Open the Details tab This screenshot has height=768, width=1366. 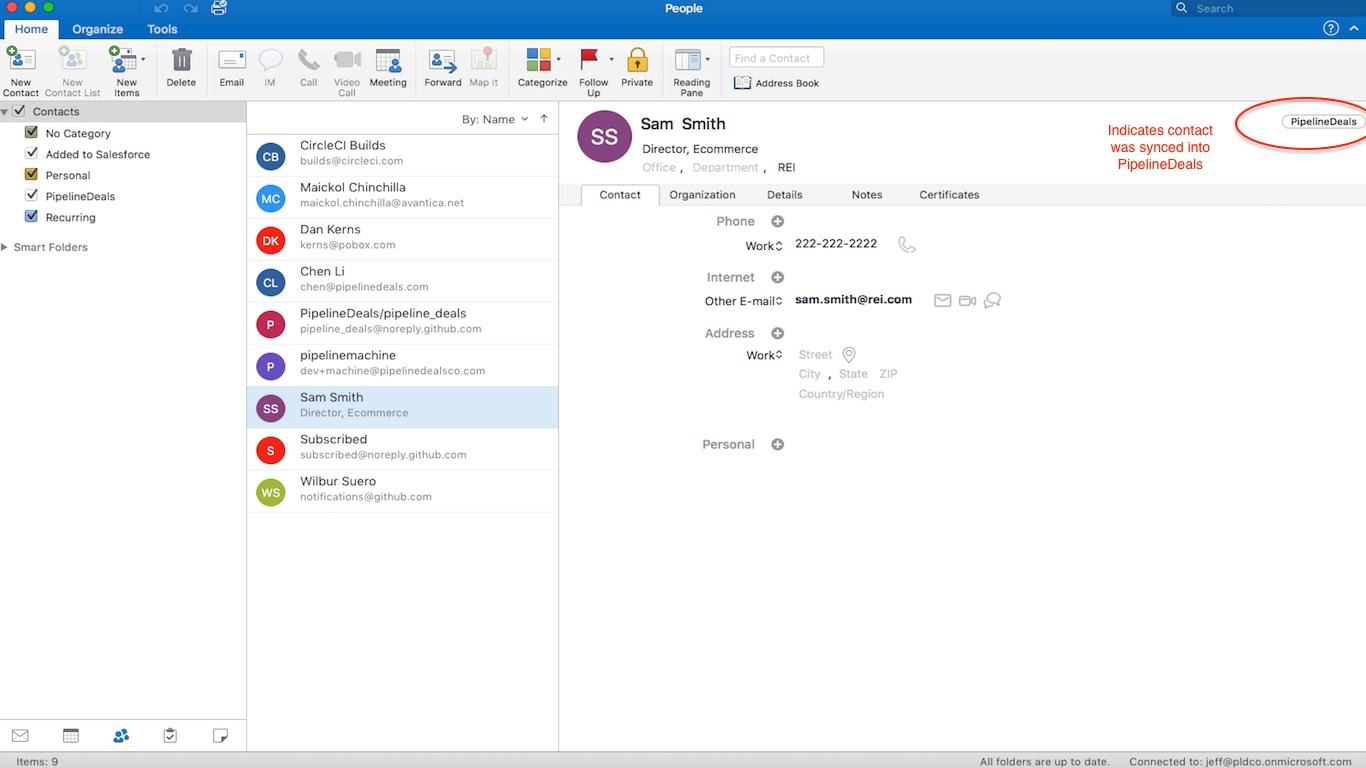click(784, 195)
